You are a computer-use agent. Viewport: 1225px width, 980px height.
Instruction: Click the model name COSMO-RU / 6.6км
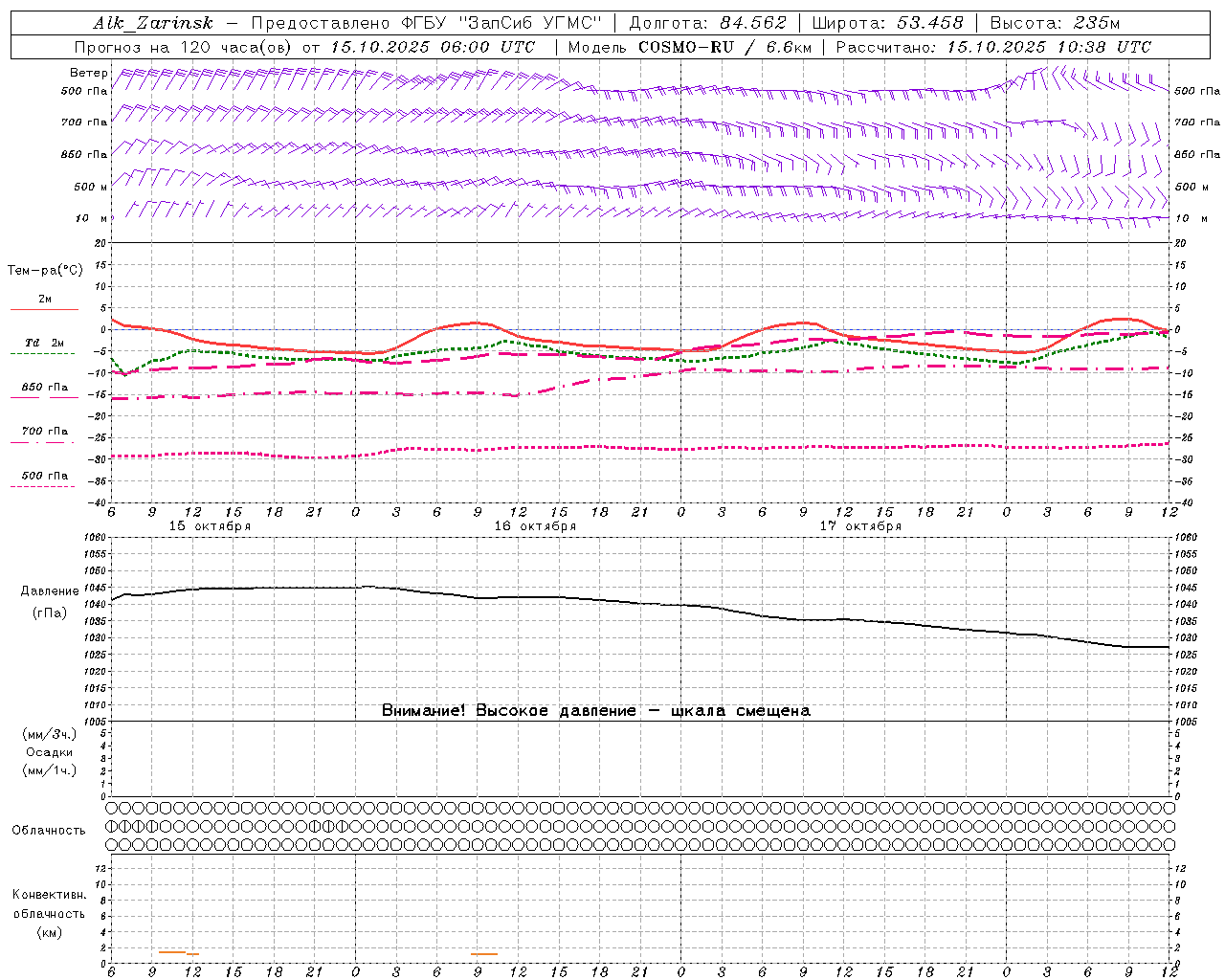(x=724, y=47)
